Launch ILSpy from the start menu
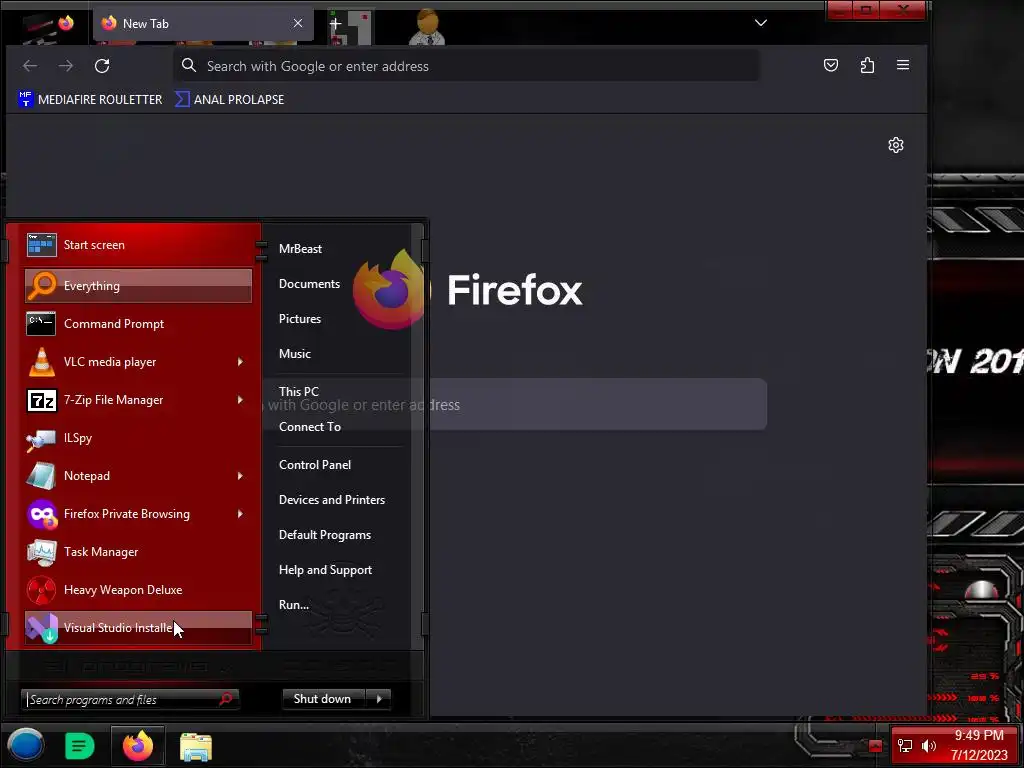Screen dimensions: 1024x768 tap(138, 438)
